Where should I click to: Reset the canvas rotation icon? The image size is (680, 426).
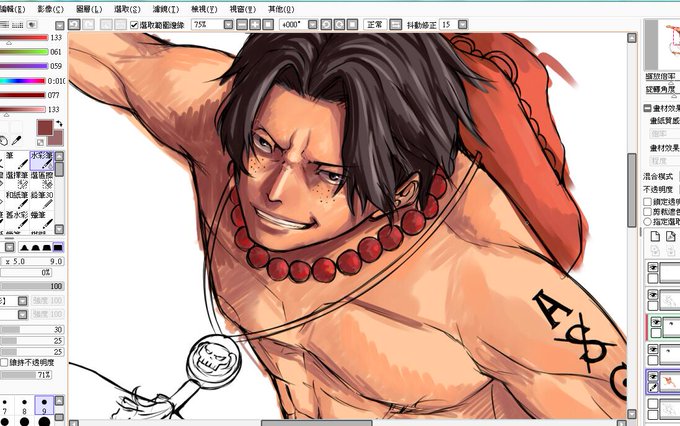[x=353, y=25]
